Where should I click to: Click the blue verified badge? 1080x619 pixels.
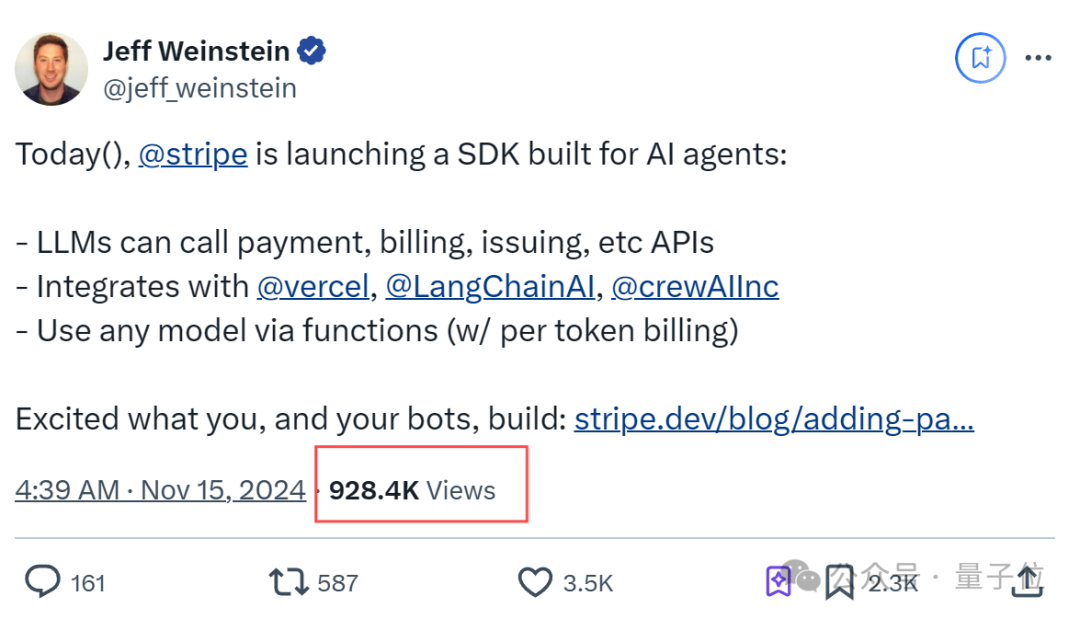(x=311, y=51)
